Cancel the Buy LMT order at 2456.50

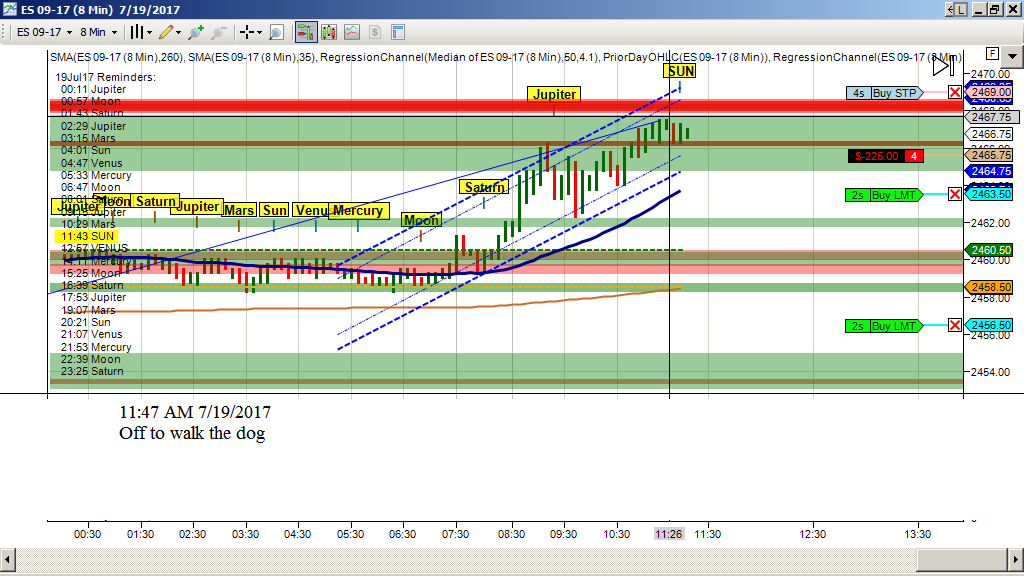pos(955,325)
